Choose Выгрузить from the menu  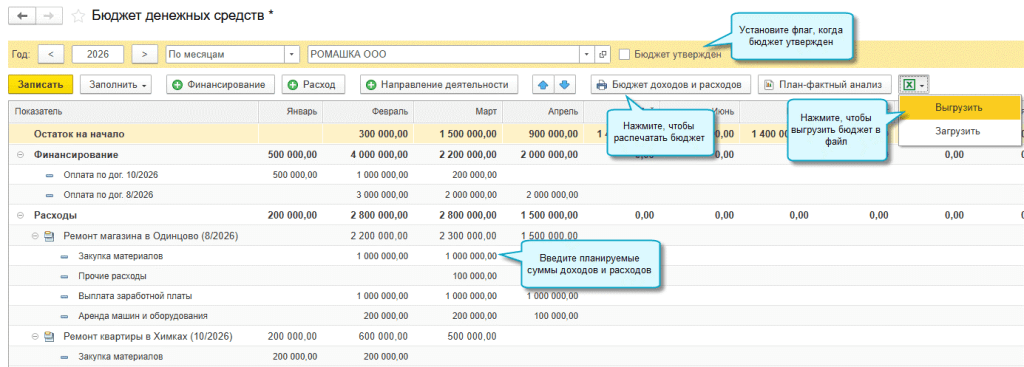[x=959, y=107]
